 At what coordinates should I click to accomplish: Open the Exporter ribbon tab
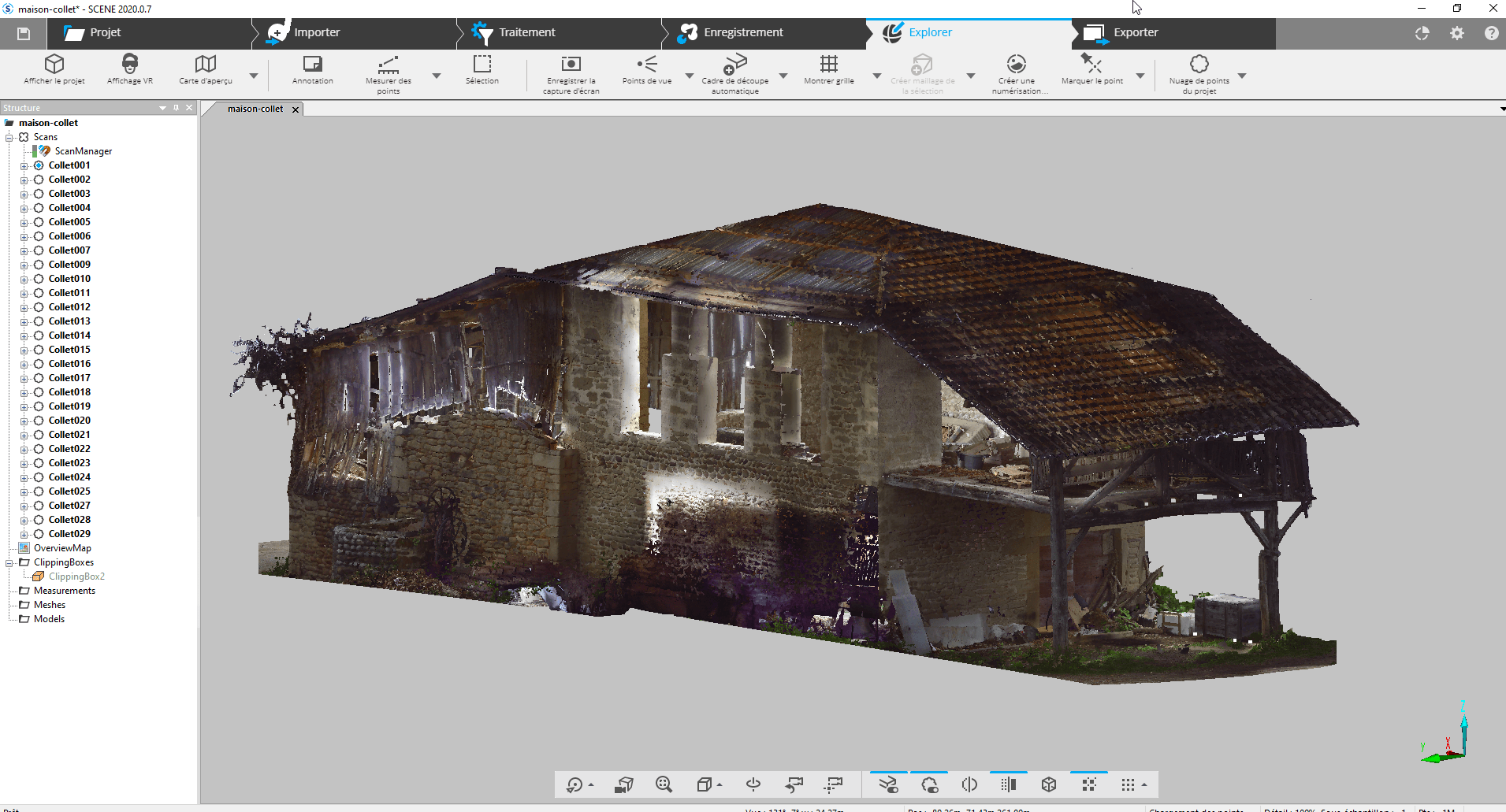tap(1135, 32)
